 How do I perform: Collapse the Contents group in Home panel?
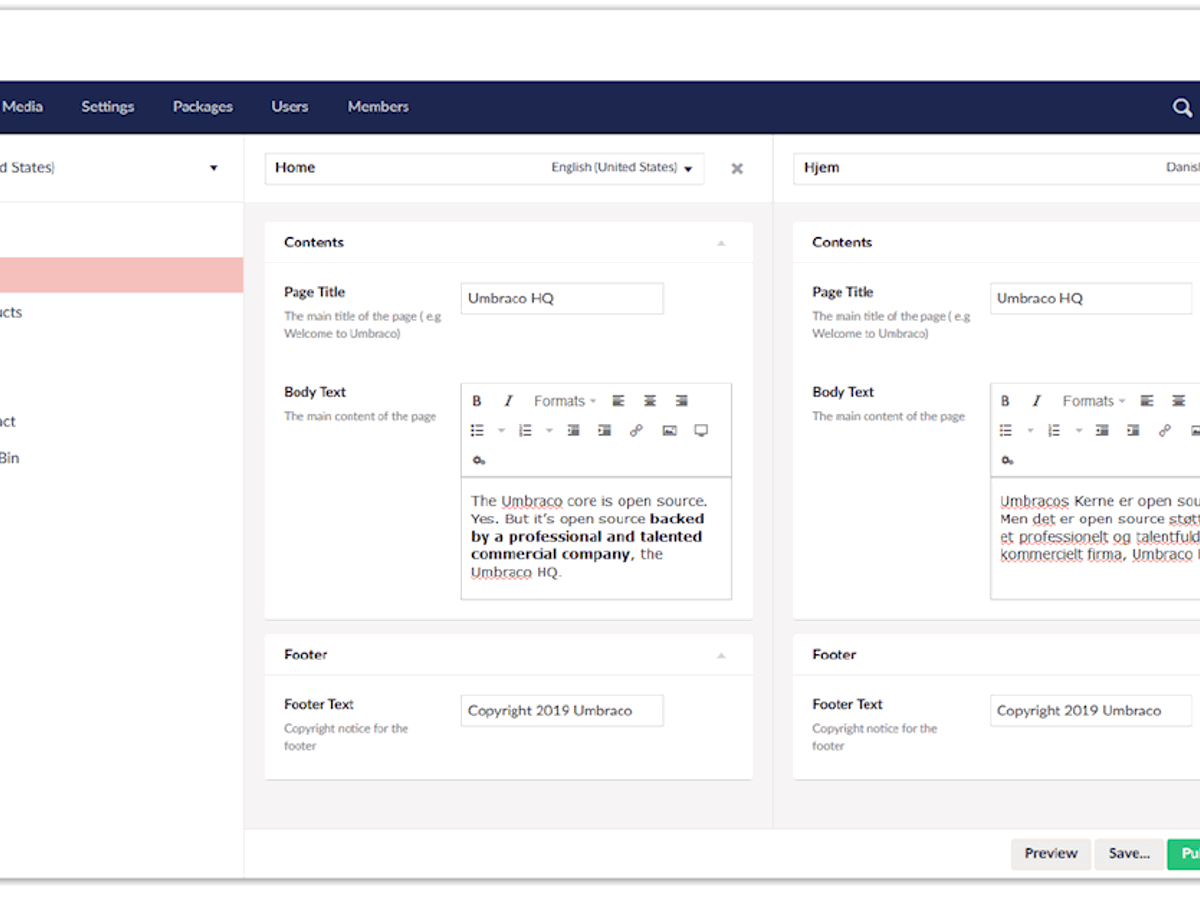click(721, 243)
